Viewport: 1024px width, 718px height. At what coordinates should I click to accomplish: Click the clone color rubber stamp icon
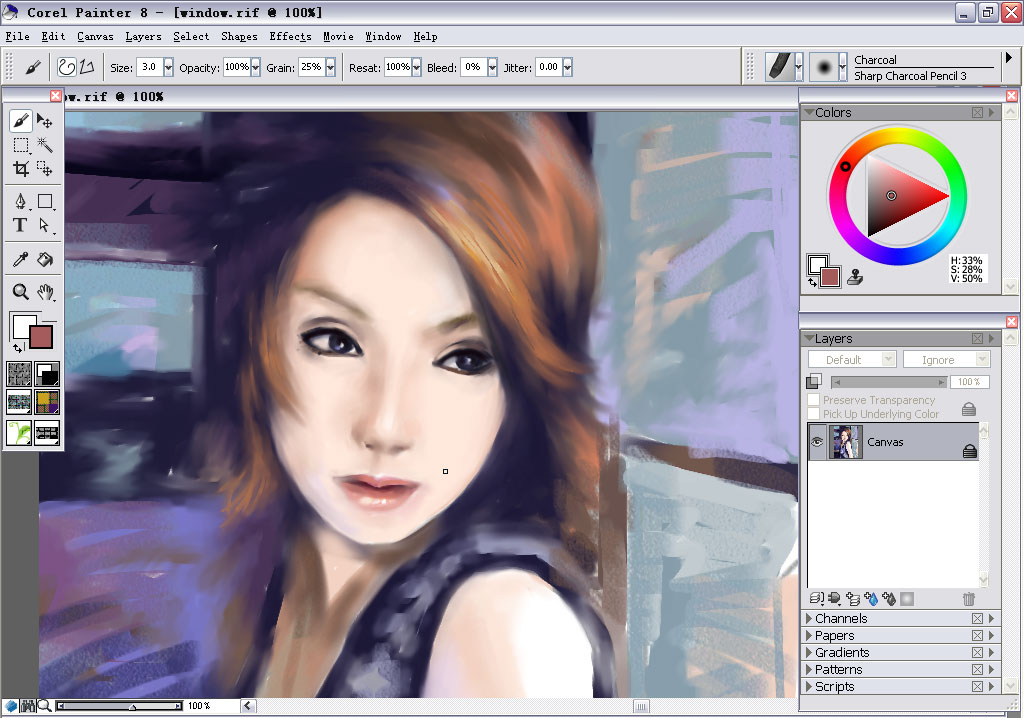coord(855,277)
